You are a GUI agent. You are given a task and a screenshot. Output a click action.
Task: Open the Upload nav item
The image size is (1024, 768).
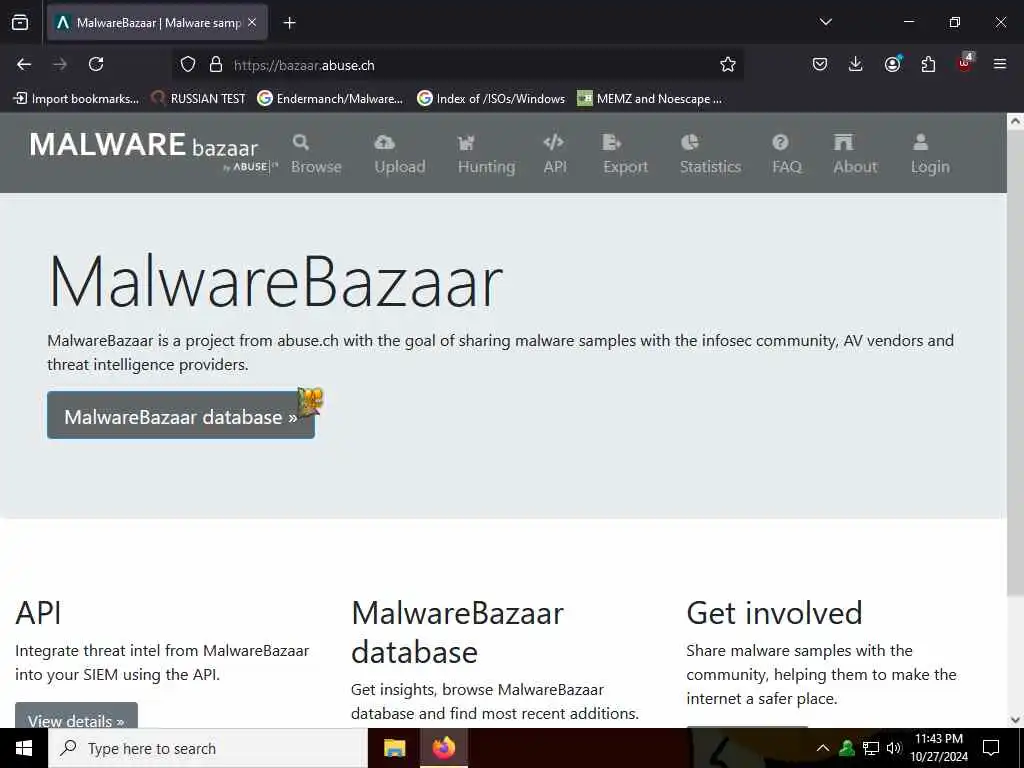400,154
